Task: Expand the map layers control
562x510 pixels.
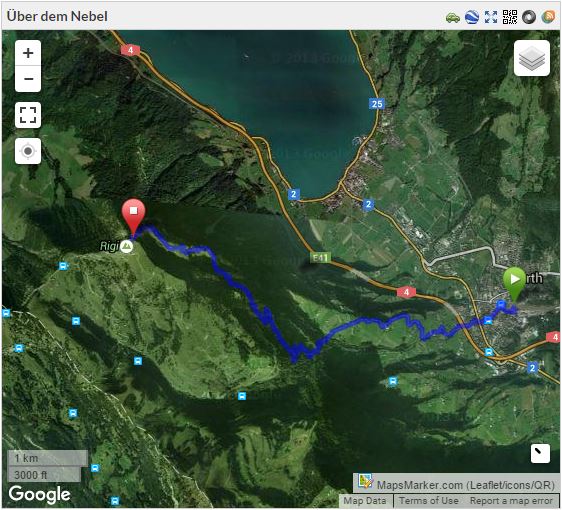Action: pos(532,58)
